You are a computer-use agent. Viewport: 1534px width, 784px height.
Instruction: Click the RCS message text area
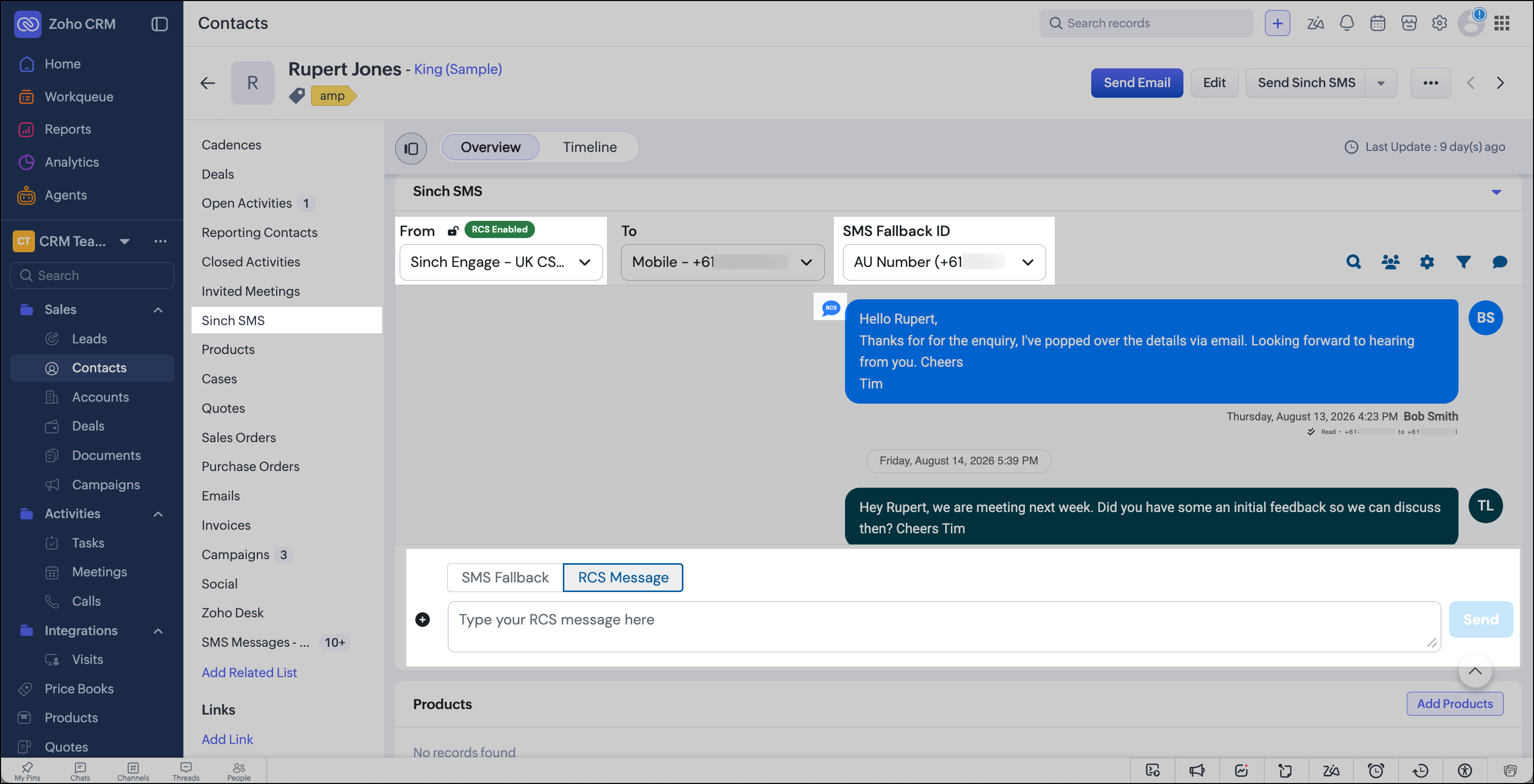944,627
